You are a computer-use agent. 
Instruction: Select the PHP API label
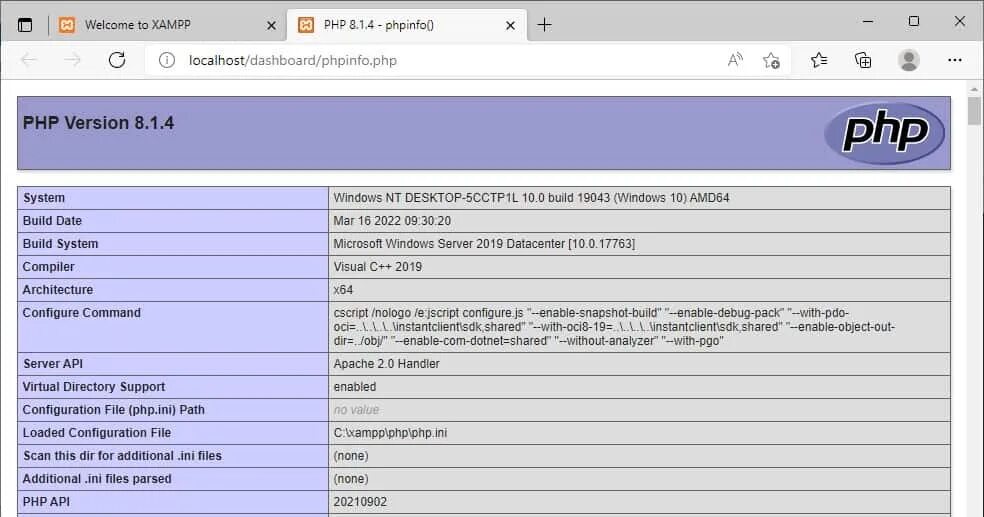[x=46, y=502]
